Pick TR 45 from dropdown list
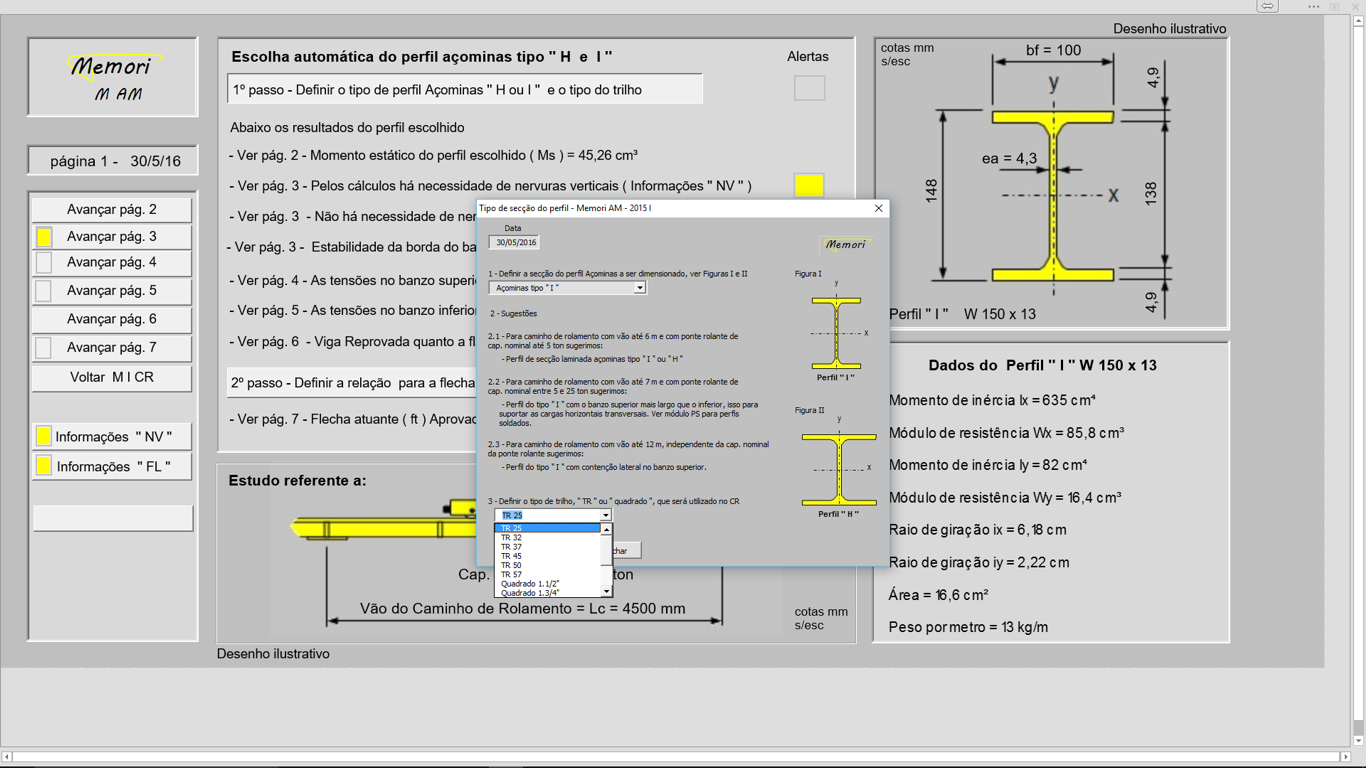 click(548, 556)
